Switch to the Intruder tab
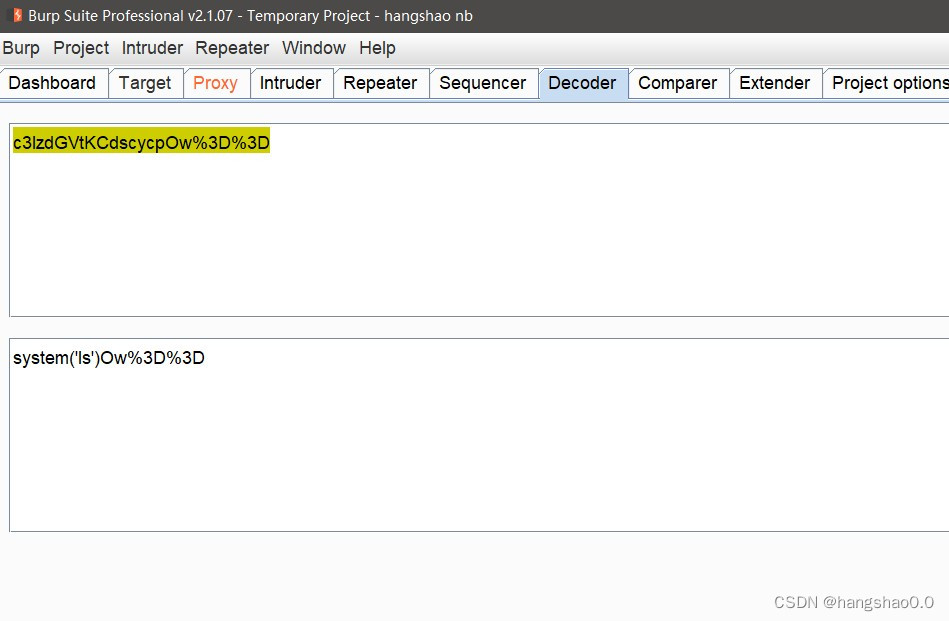 tap(291, 83)
